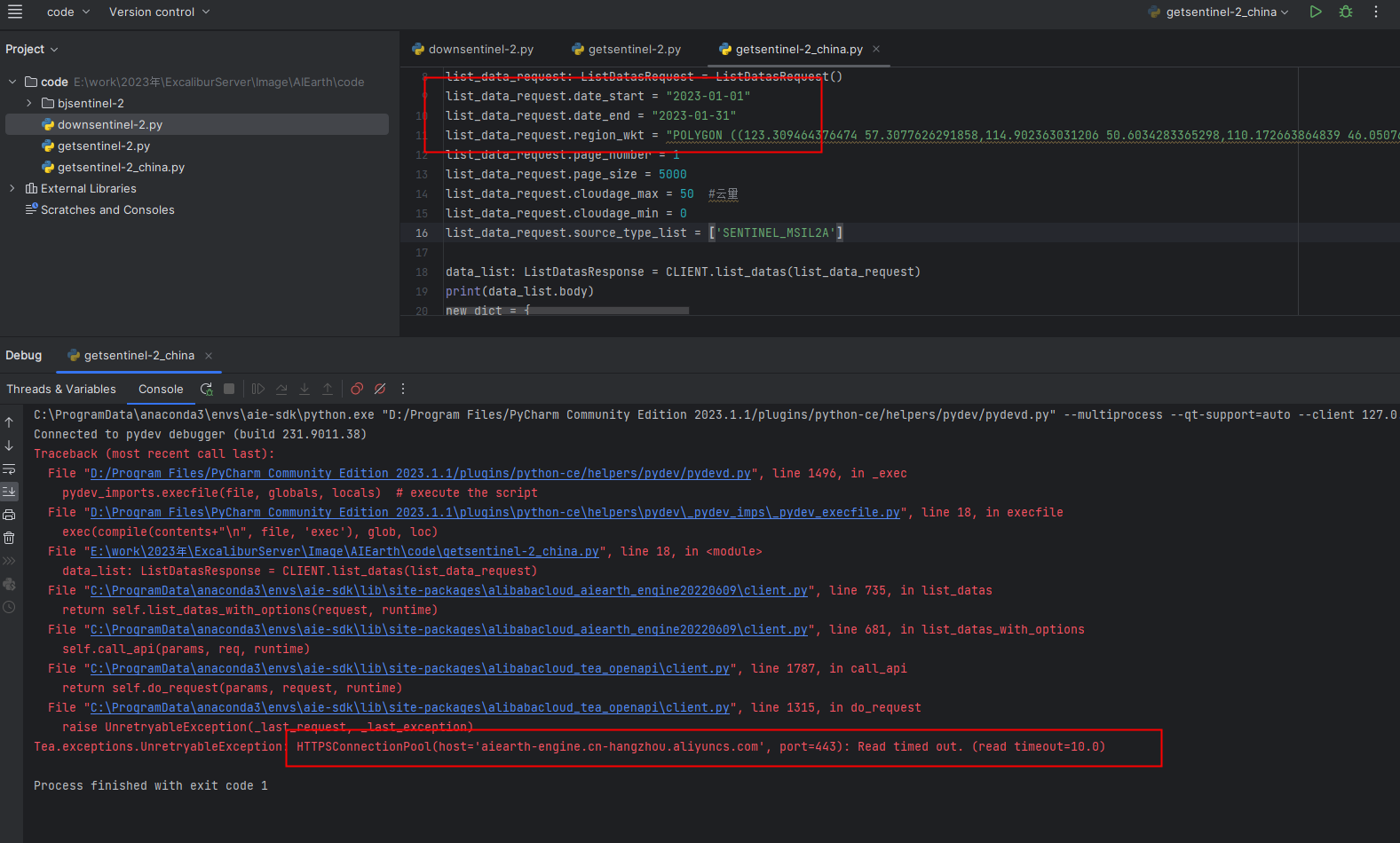Start debugging with the bug icon

click(1346, 12)
